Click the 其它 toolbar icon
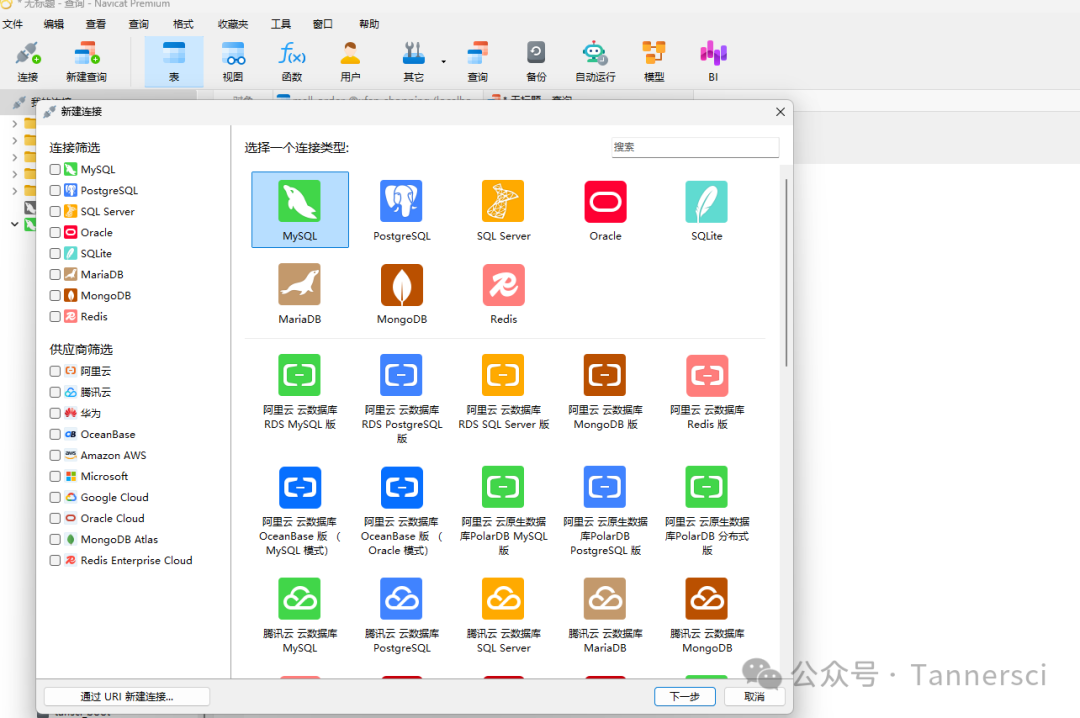The height and width of the screenshot is (718, 1080). 413,61
